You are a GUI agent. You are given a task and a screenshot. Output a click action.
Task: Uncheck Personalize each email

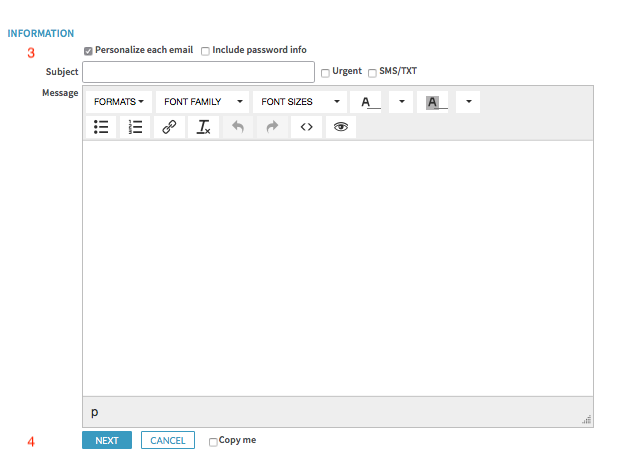coord(88,51)
